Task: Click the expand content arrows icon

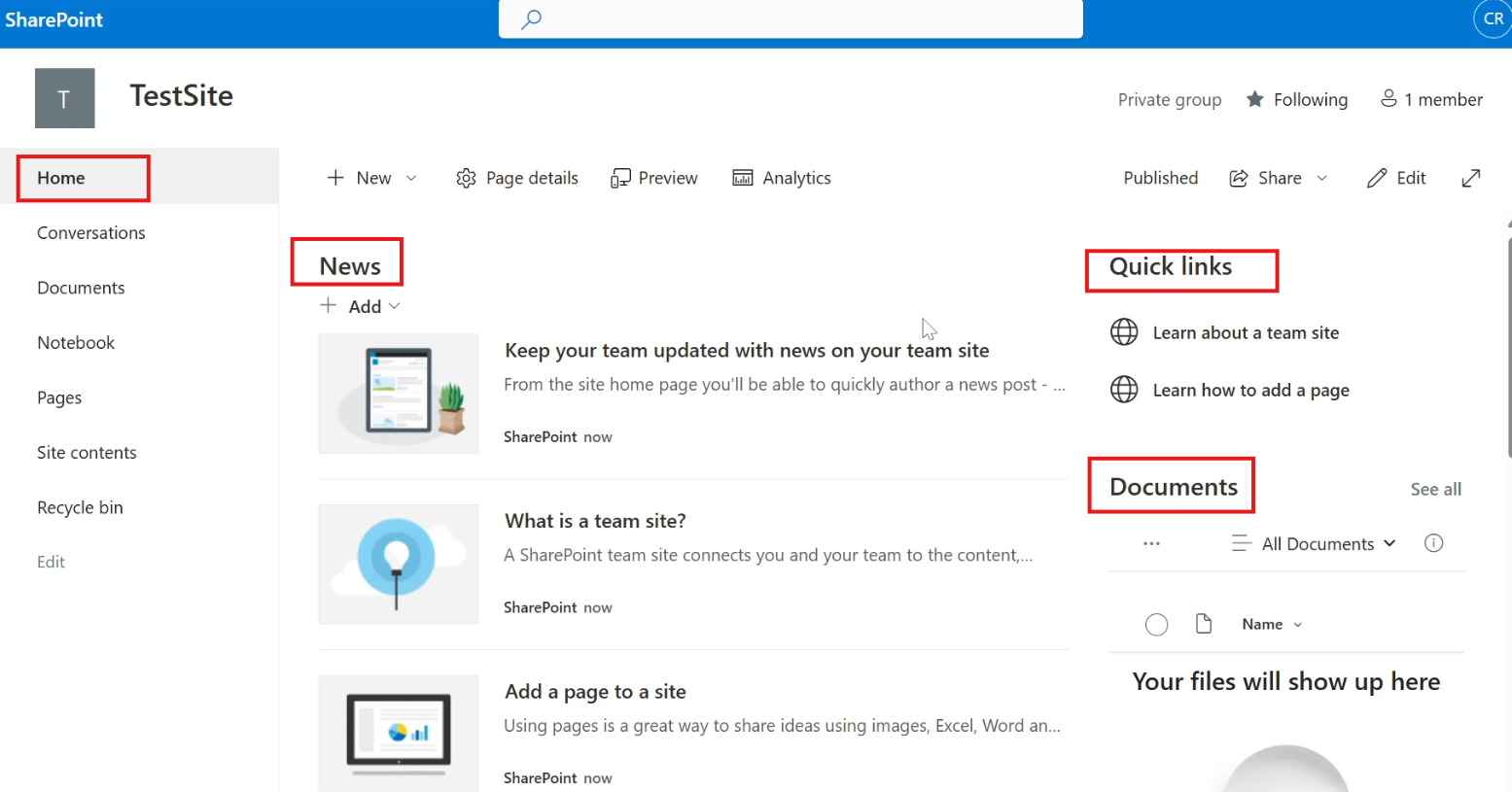Action: [1471, 178]
